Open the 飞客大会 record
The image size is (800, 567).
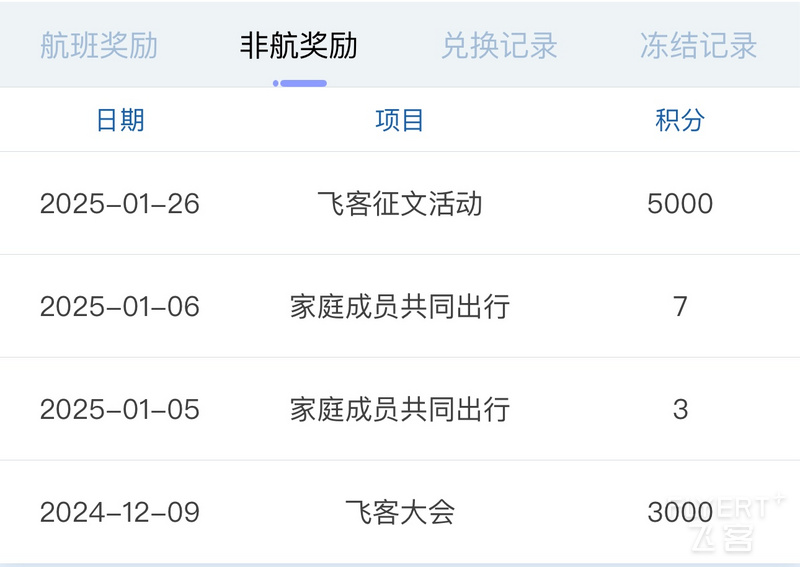click(399, 512)
